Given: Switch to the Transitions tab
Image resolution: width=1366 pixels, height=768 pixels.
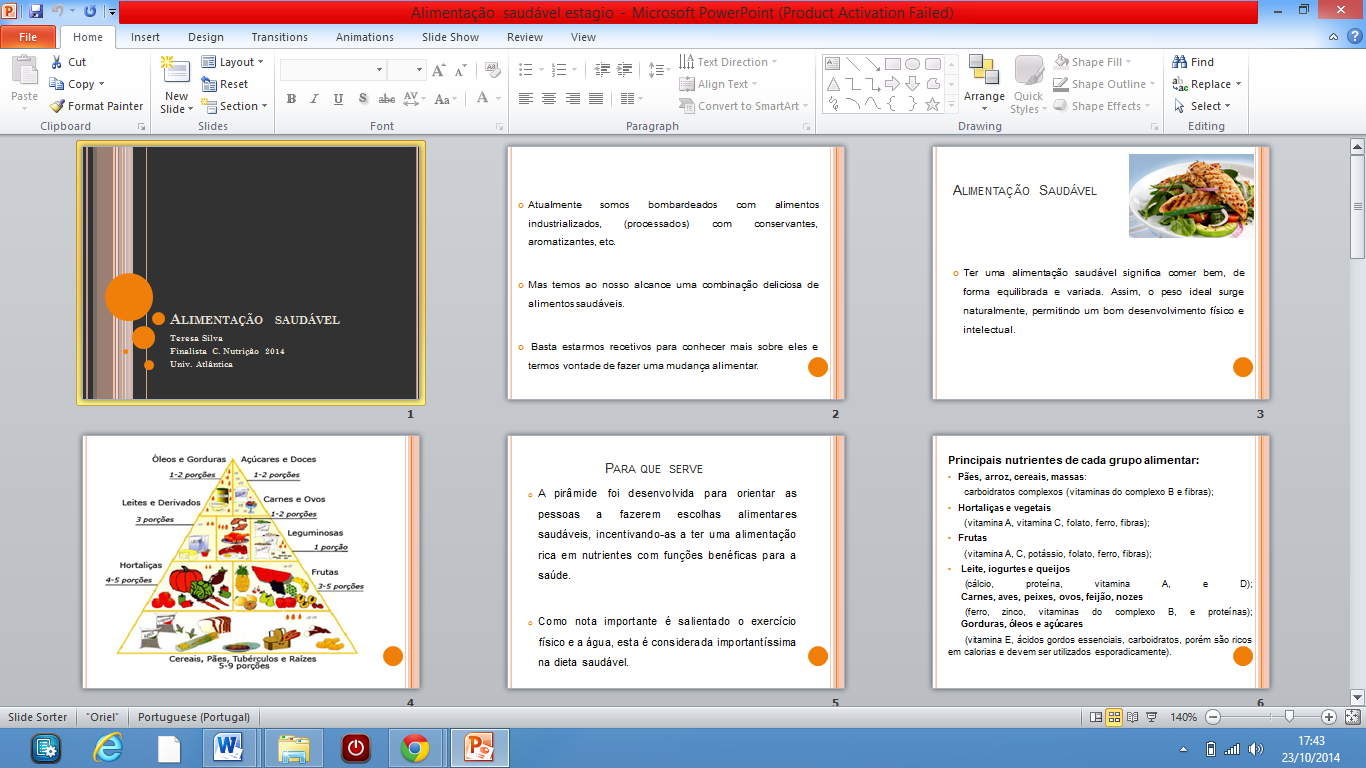Looking at the screenshot, I should click(280, 37).
